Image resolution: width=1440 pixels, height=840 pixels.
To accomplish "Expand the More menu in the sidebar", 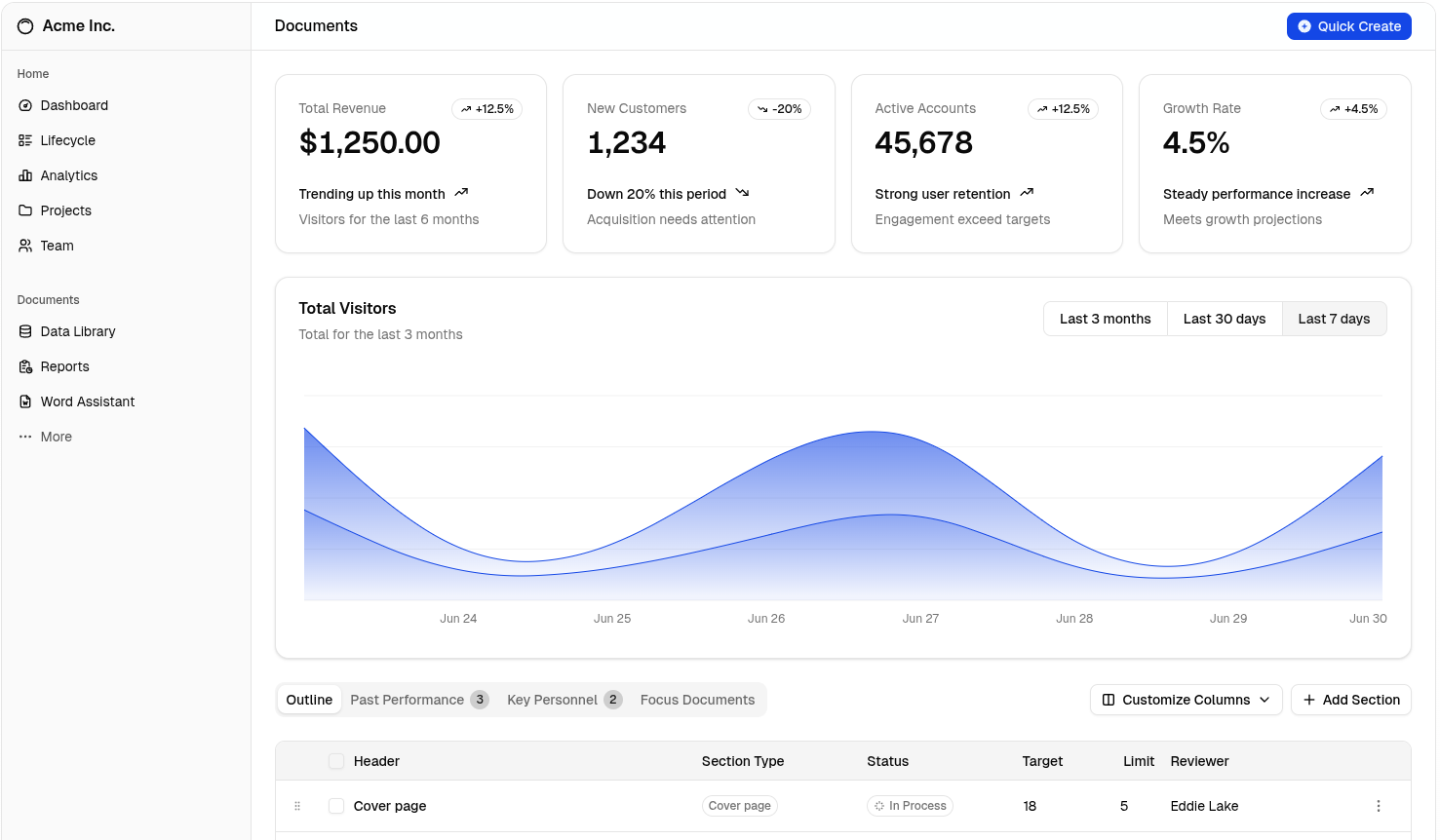I will click(25, 437).
